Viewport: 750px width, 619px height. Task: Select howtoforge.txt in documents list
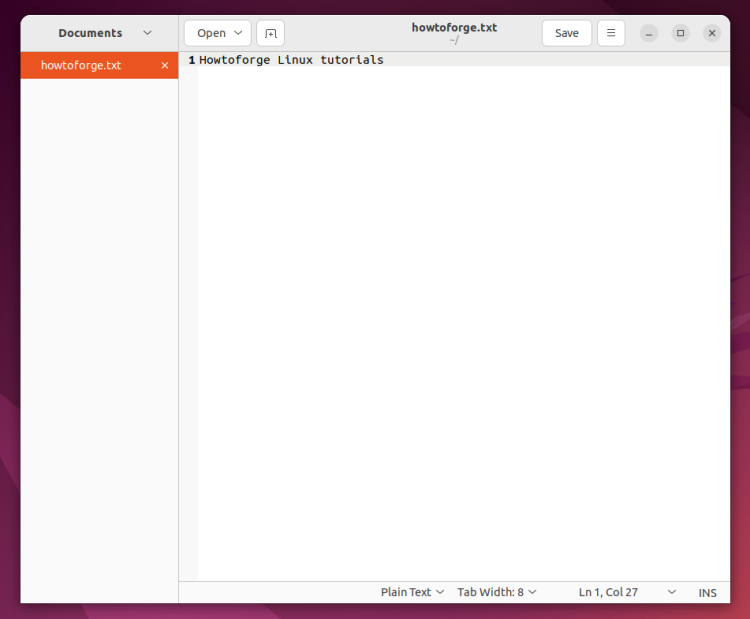tap(99, 66)
